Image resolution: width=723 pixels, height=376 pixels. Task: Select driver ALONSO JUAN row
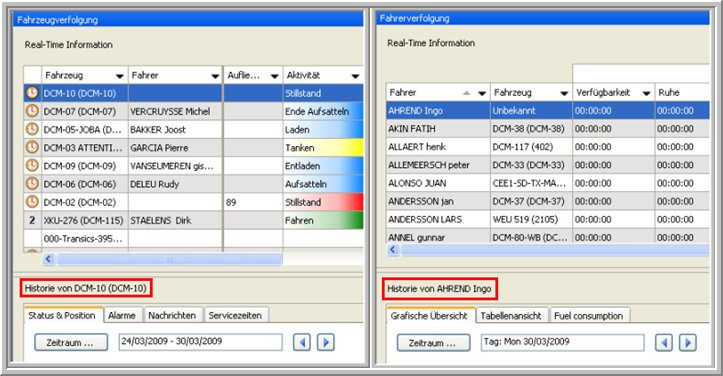click(548, 183)
